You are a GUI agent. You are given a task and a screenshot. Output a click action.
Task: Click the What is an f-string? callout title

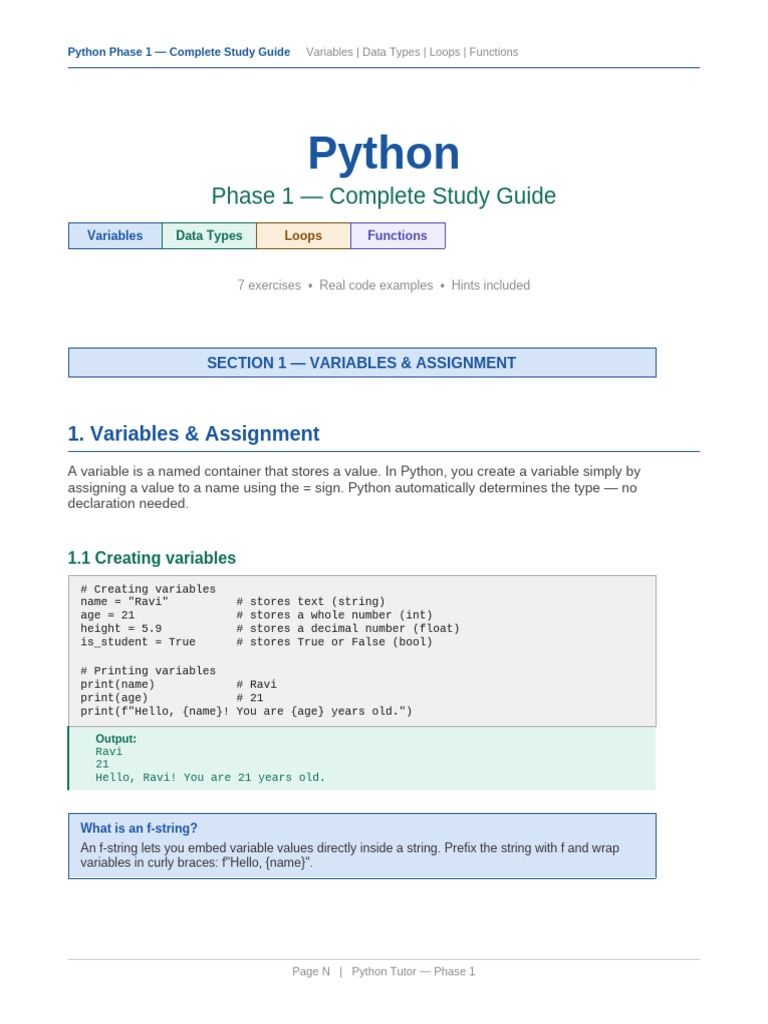[139, 828]
